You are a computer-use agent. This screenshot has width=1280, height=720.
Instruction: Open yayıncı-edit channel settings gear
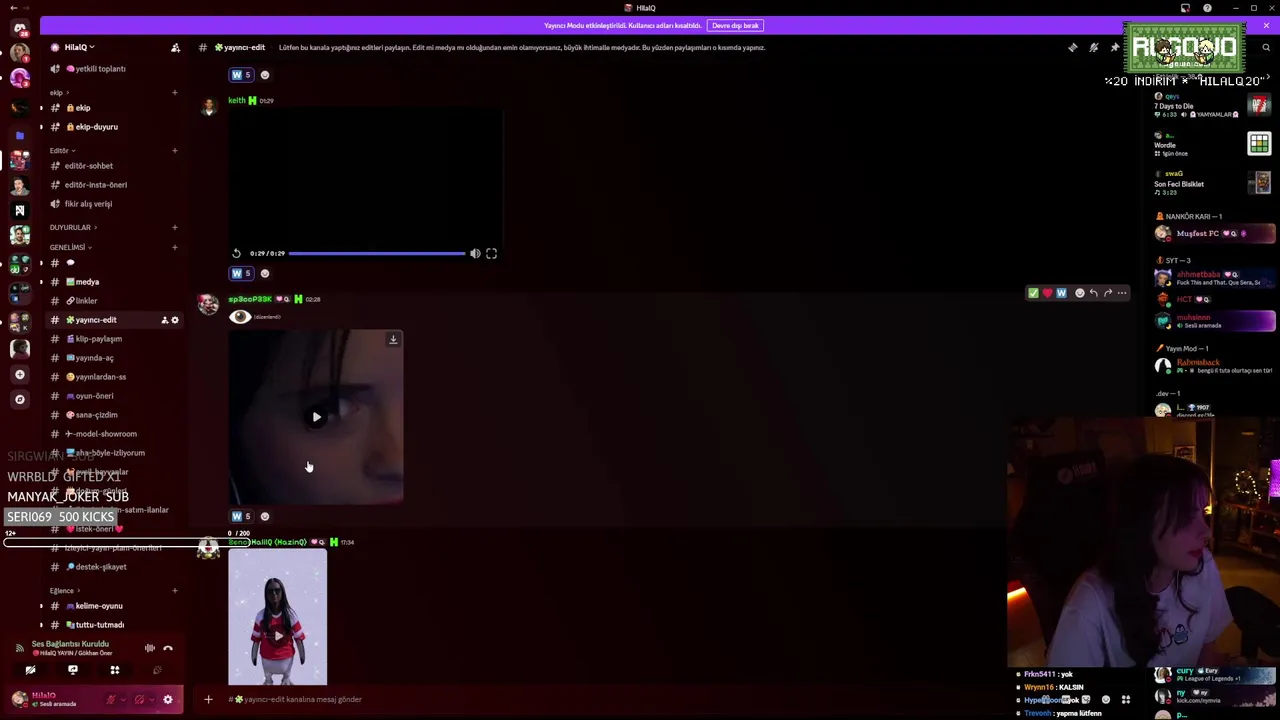tap(175, 320)
